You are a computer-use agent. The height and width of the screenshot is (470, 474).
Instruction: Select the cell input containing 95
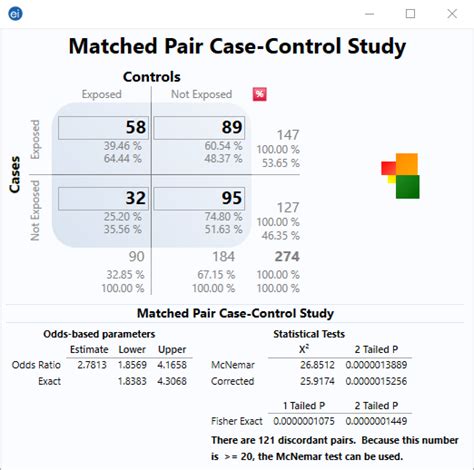[199, 198]
